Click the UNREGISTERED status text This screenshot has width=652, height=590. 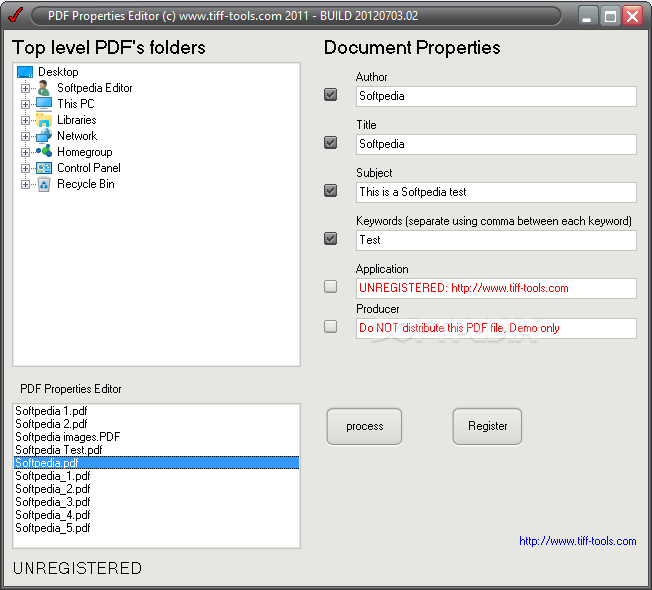[77, 568]
